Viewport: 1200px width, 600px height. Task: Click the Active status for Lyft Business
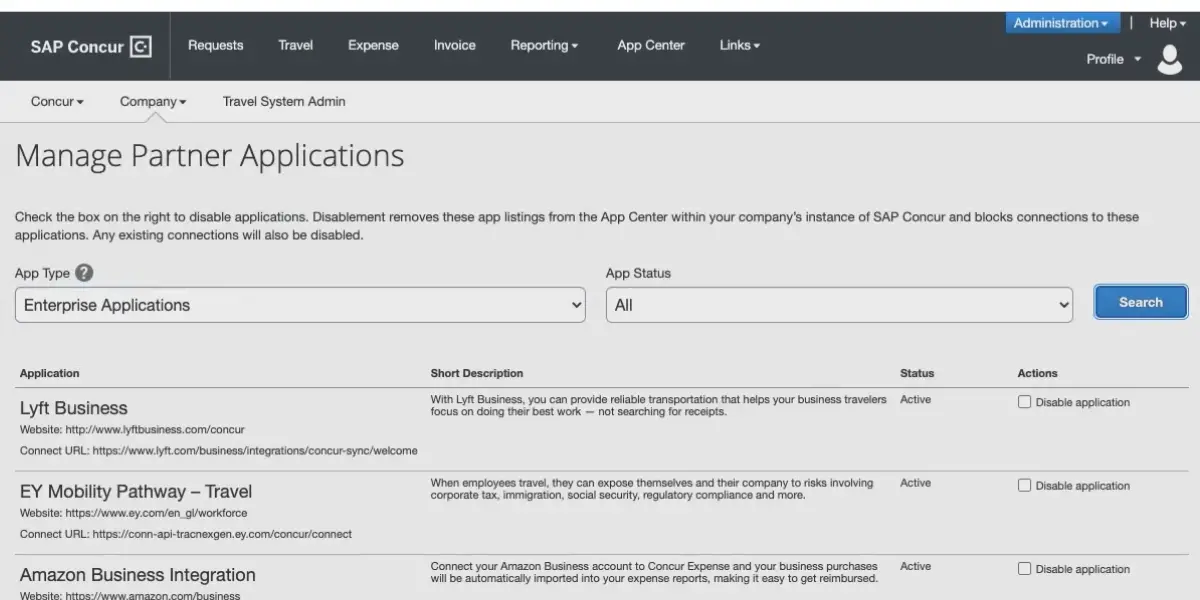915,399
